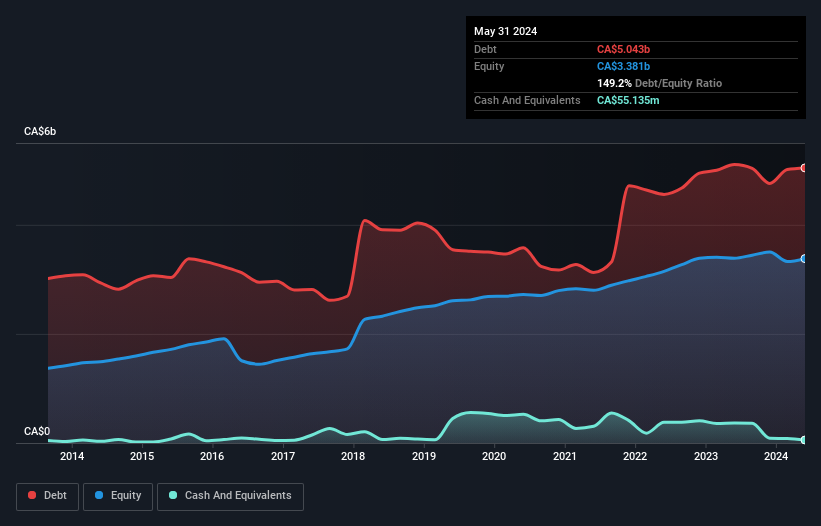This screenshot has width=821, height=526.
Task: Click the May 31 2024 tooltip date
Action: click(x=505, y=31)
